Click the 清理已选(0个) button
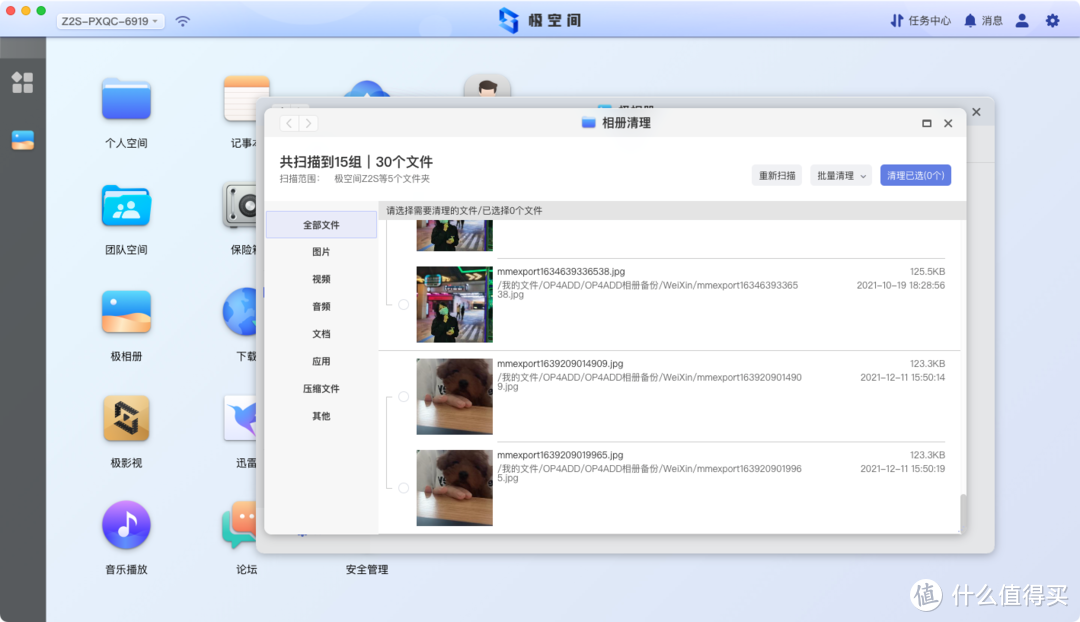Screen dimensions: 1080x622 915,175
